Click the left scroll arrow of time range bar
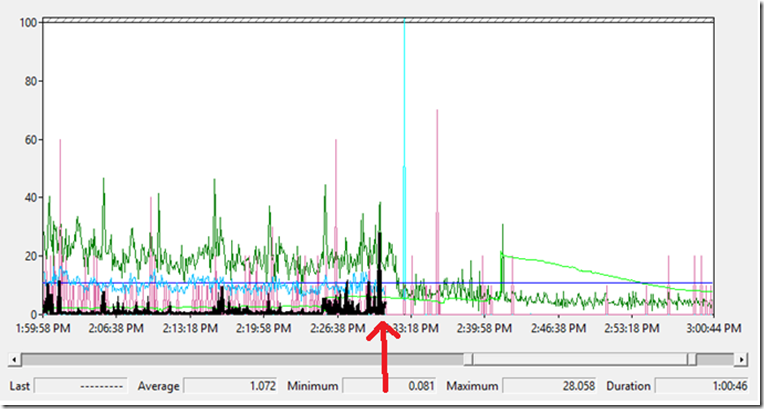 (x=15, y=360)
